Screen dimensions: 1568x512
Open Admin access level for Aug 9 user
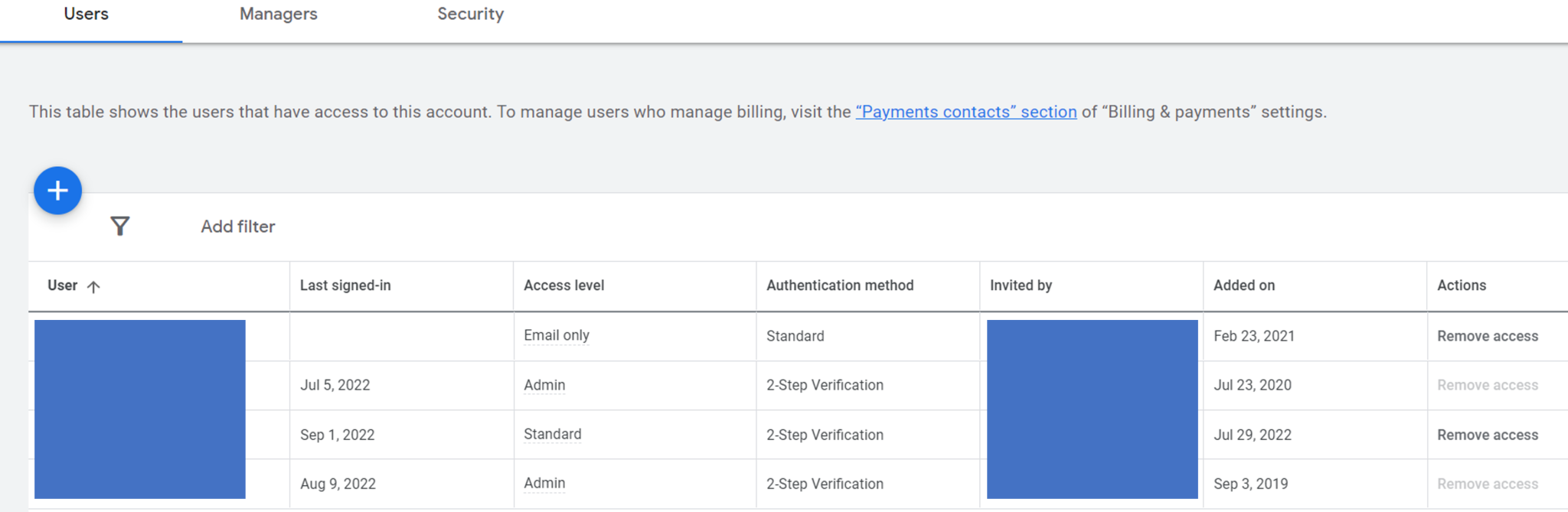(x=544, y=484)
